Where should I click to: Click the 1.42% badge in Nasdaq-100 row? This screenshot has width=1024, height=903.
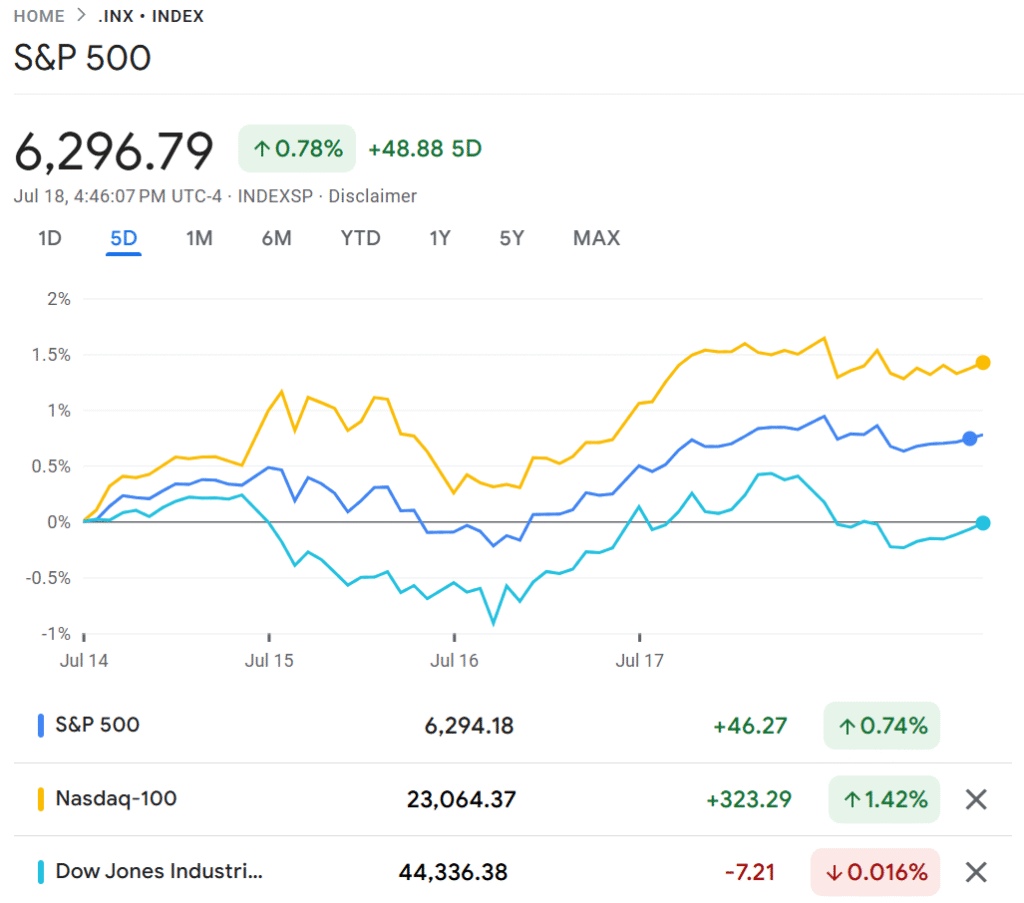[x=884, y=799]
